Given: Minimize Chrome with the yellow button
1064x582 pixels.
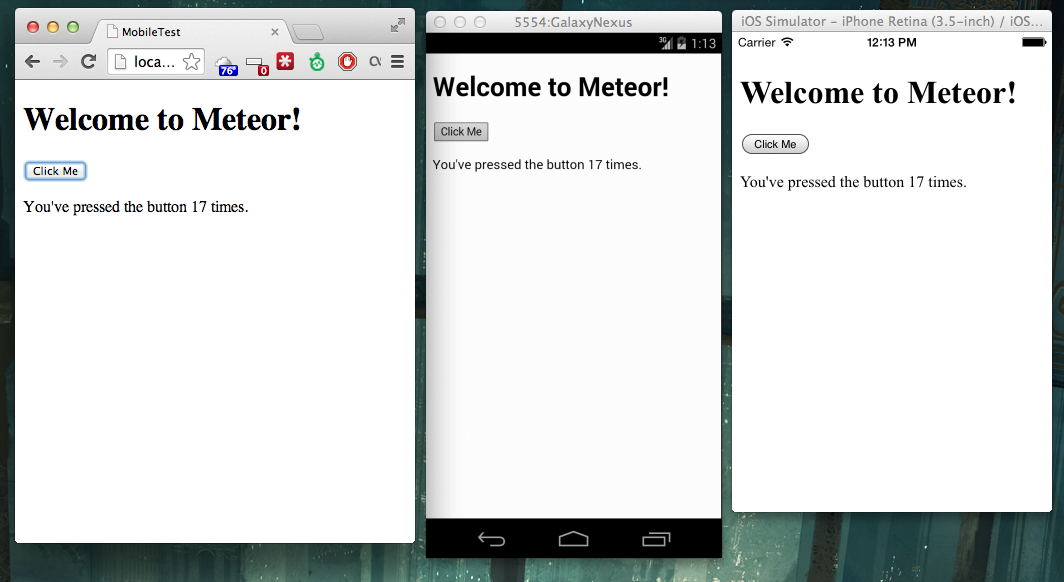Looking at the screenshot, I should pyautogui.click(x=53, y=27).
